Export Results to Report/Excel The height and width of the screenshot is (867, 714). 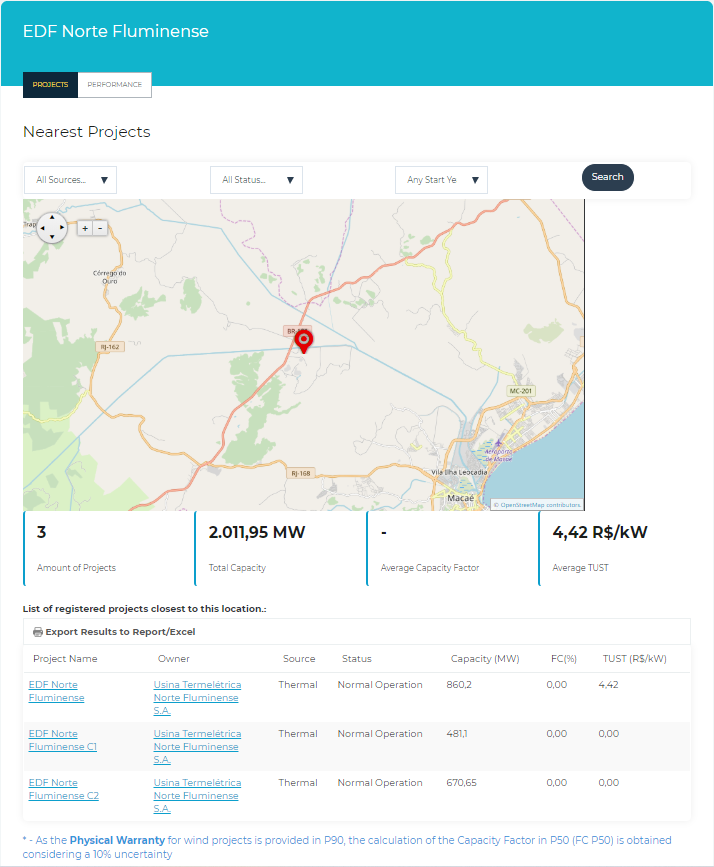pos(120,632)
